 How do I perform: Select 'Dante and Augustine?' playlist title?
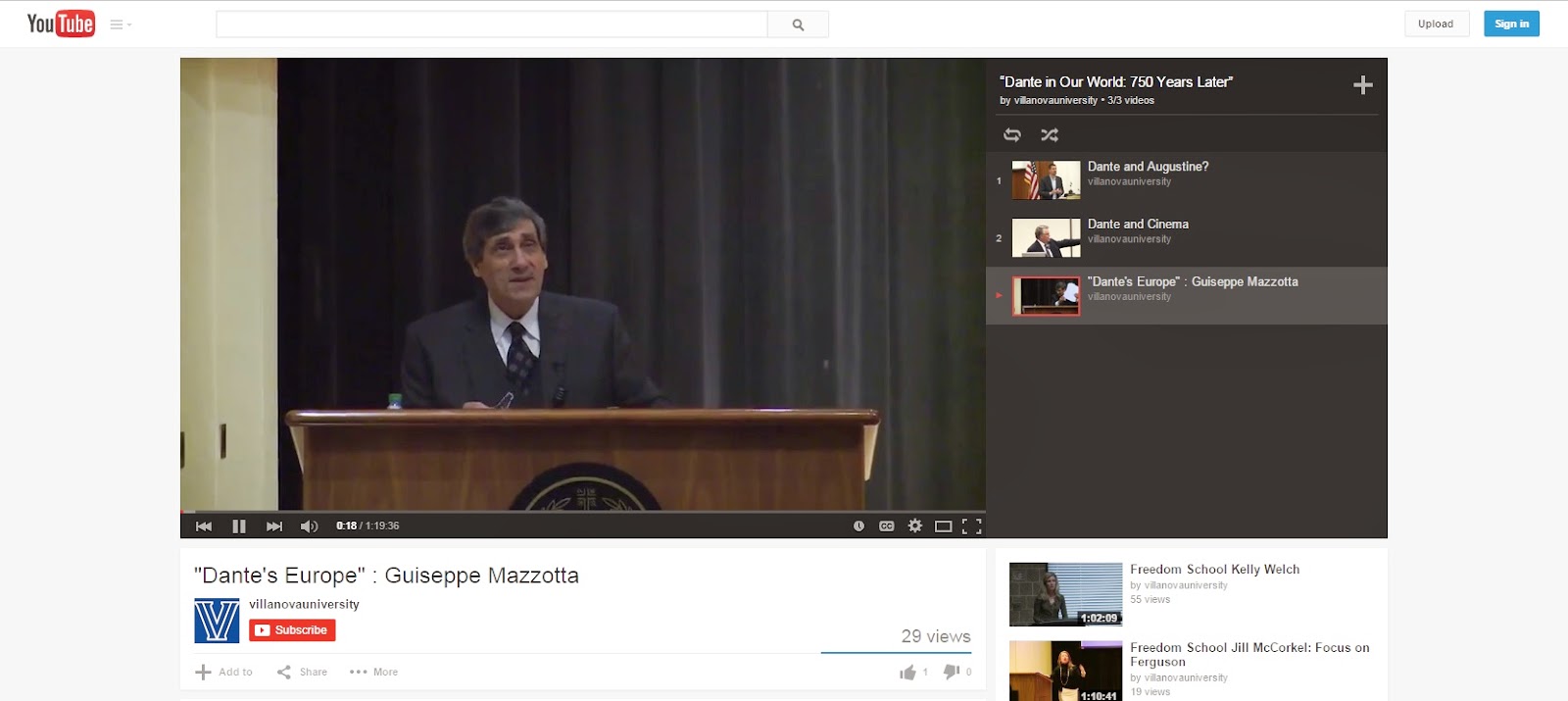(1148, 167)
